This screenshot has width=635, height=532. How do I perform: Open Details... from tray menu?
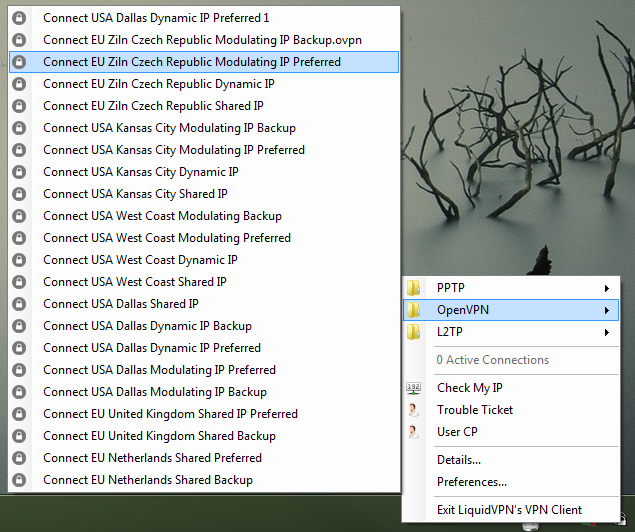pyautogui.click(x=511, y=460)
